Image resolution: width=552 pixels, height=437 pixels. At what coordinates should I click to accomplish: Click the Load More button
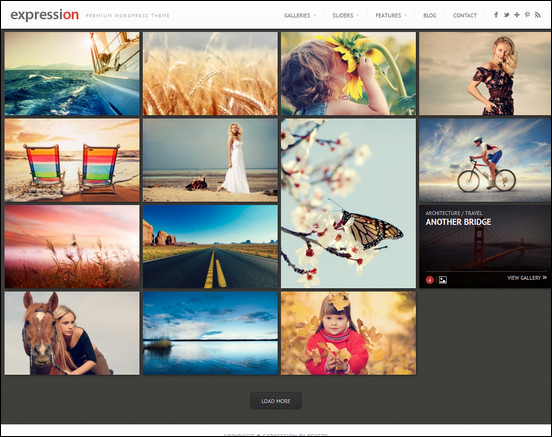tap(276, 401)
